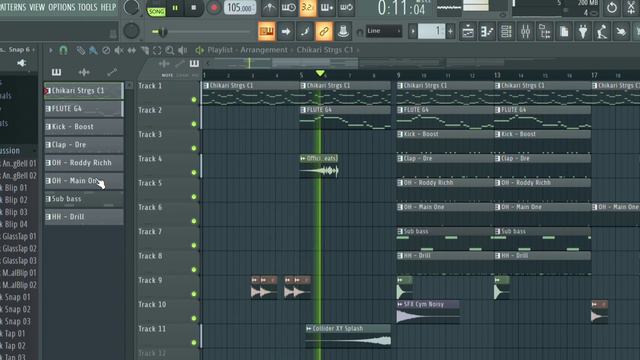
Task: Click the tempo field showing 105.000
Action: pyautogui.click(x=240, y=8)
